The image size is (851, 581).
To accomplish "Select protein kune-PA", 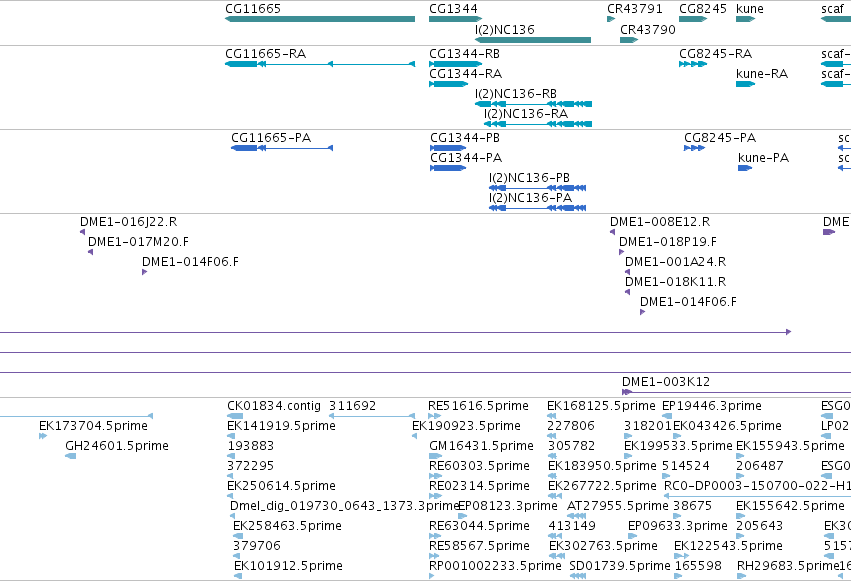I will [745, 168].
